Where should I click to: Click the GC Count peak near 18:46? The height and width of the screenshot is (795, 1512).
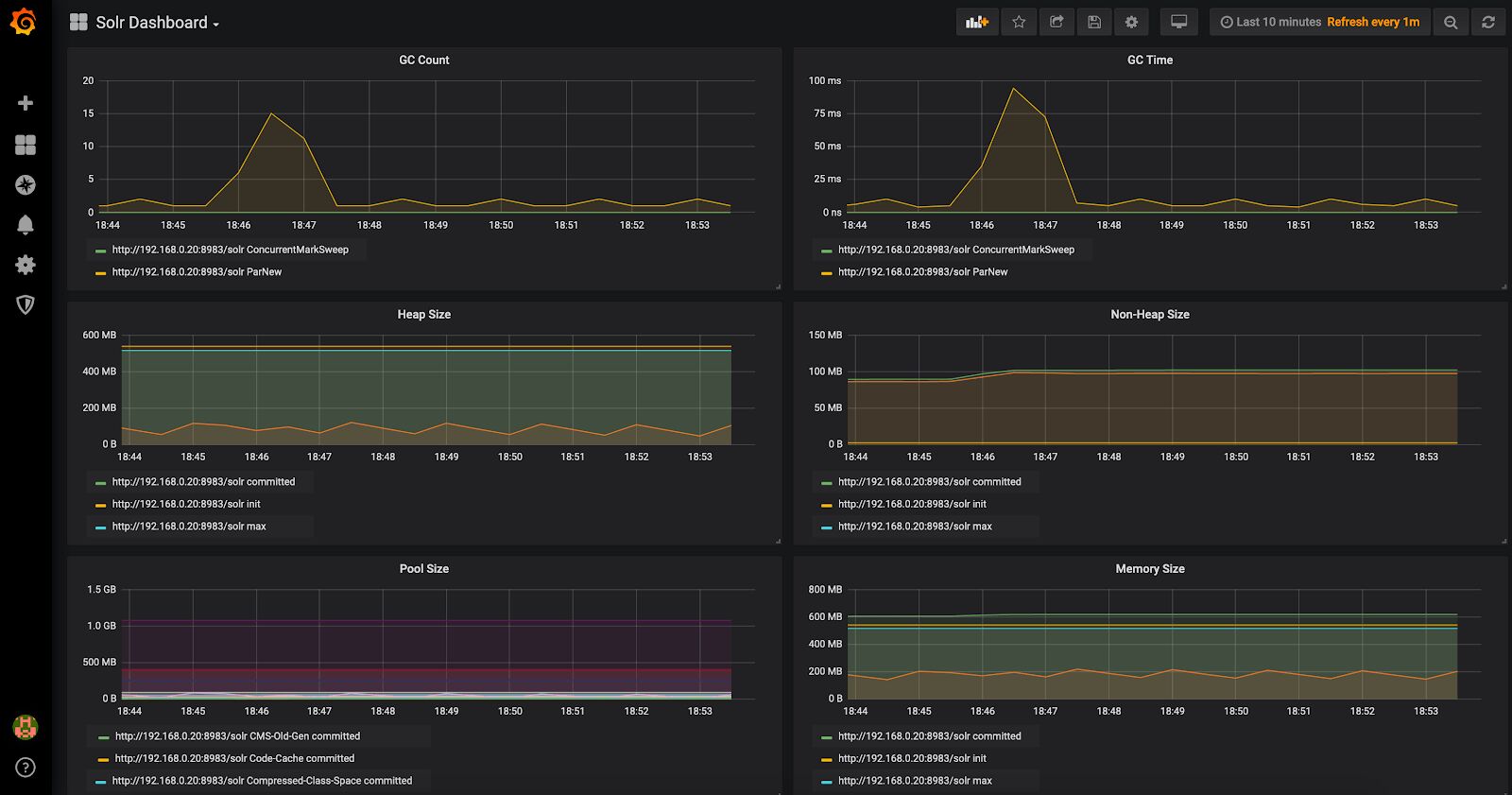pos(271,113)
